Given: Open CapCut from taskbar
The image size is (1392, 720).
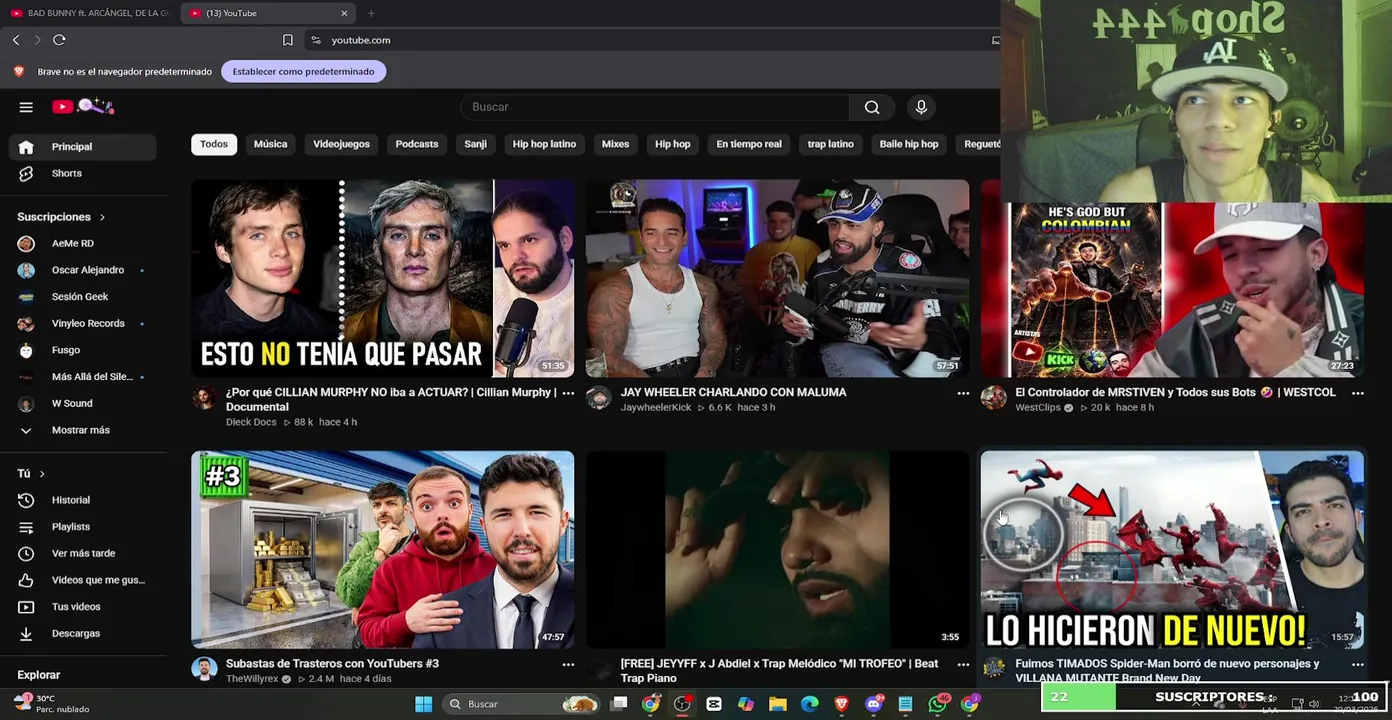Looking at the screenshot, I should [x=714, y=704].
